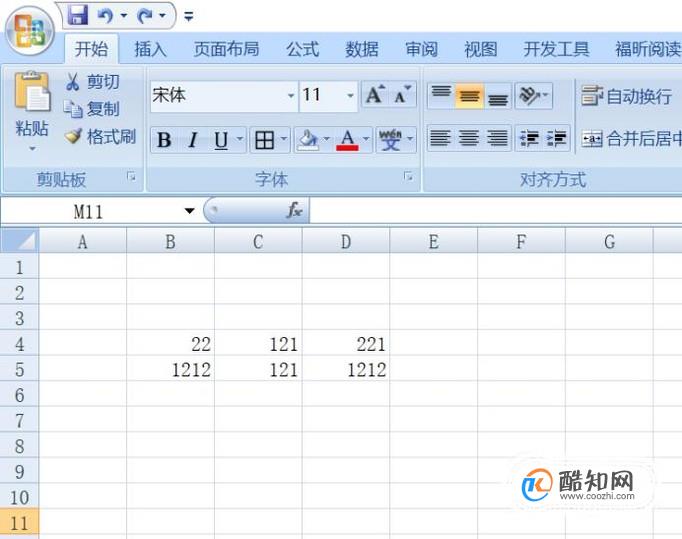The image size is (682, 539).
Task: Open the 公式 ribbon tab
Action: click(303, 49)
